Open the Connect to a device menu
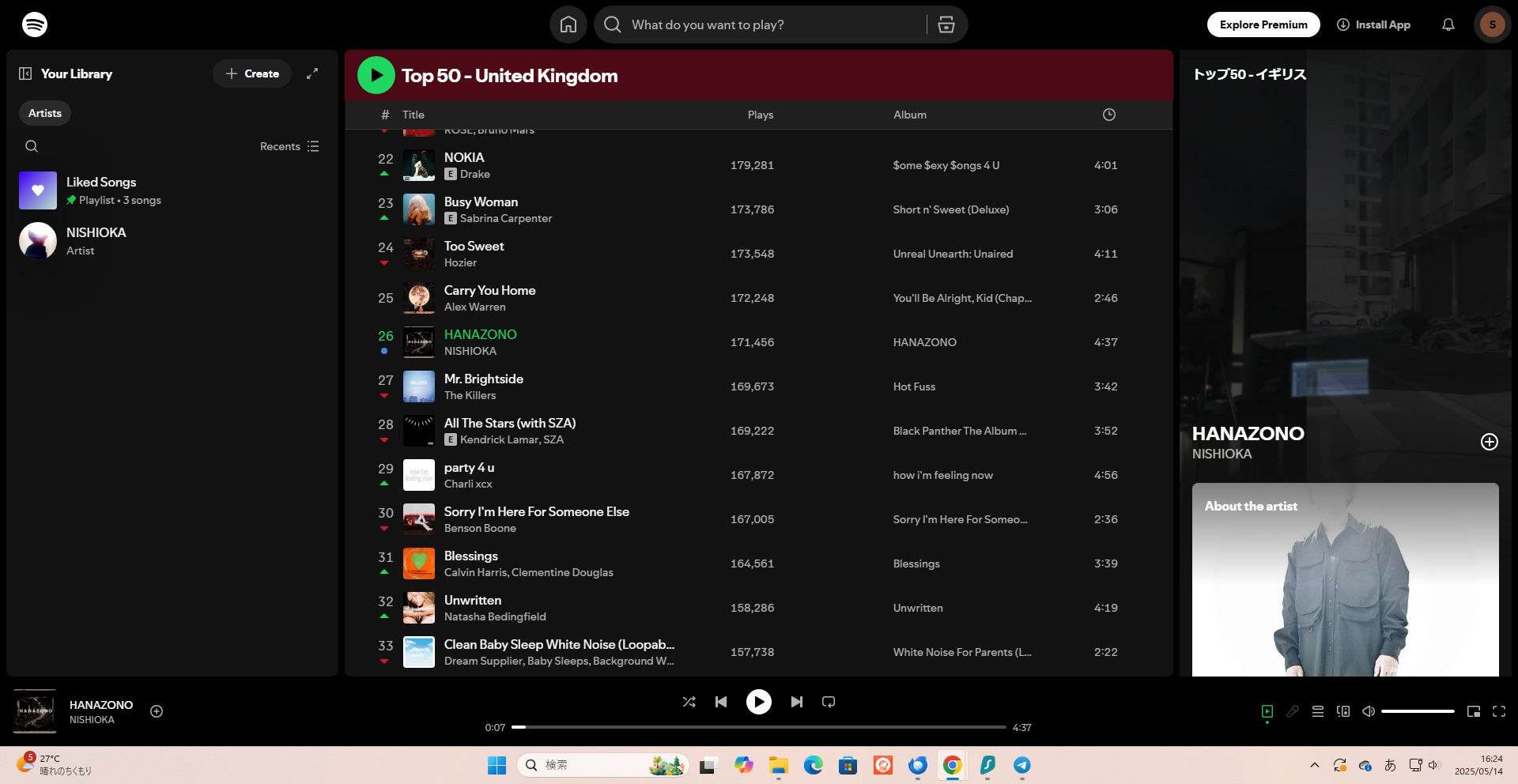1518x784 pixels. pyautogui.click(x=1343, y=711)
